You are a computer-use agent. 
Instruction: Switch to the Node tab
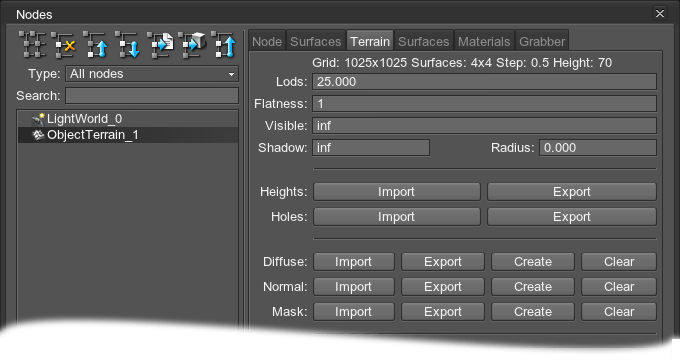click(267, 41)
